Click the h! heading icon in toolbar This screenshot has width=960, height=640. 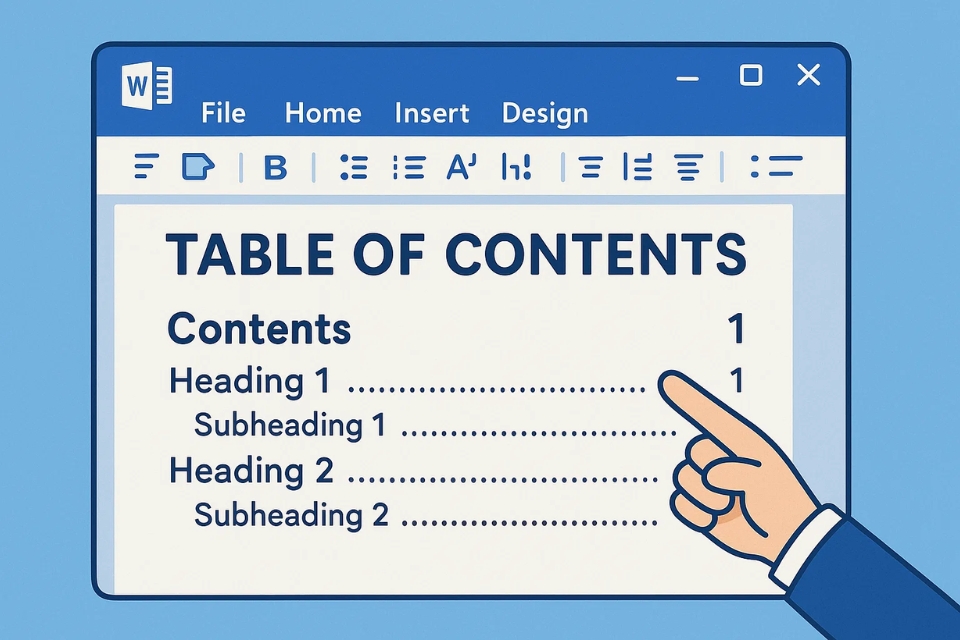515,168
